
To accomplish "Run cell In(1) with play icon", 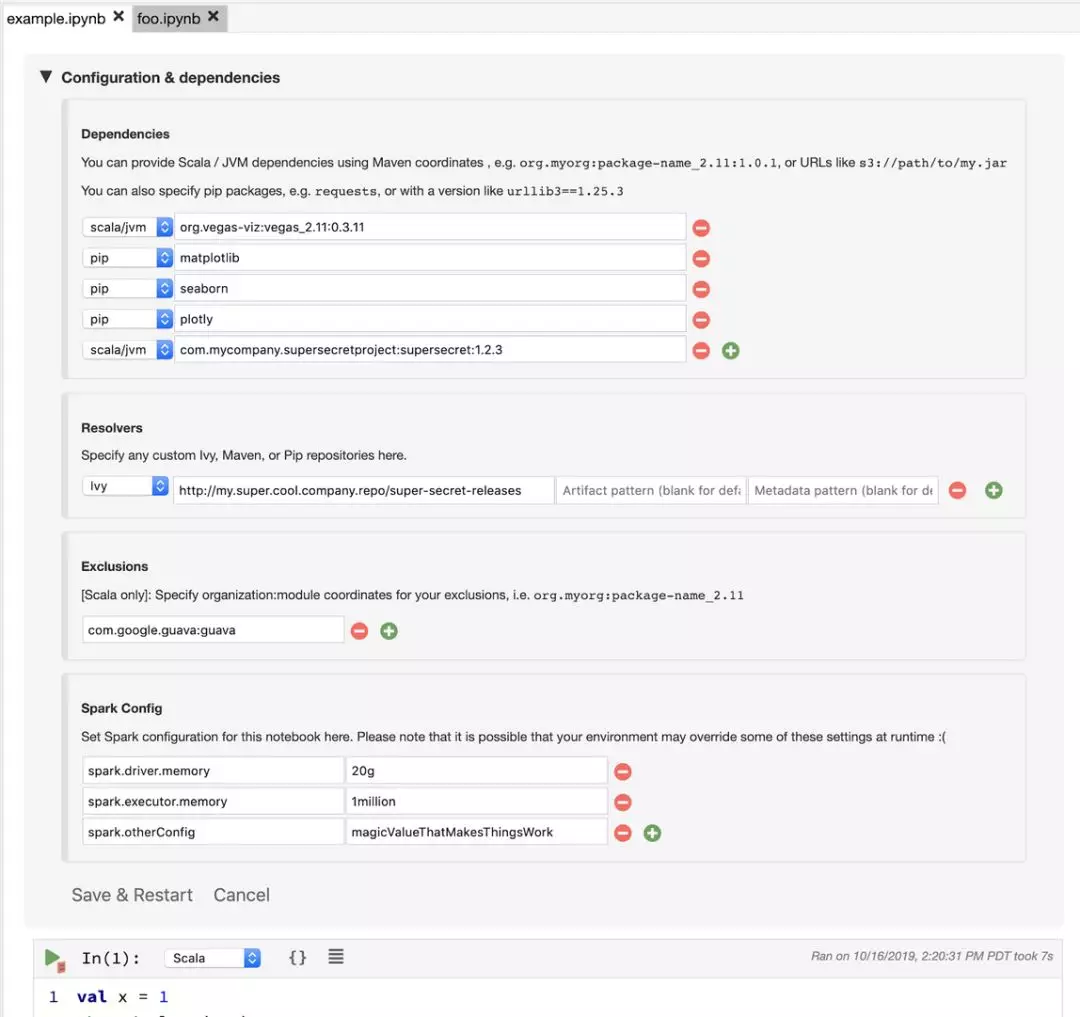I will (54, 958).
